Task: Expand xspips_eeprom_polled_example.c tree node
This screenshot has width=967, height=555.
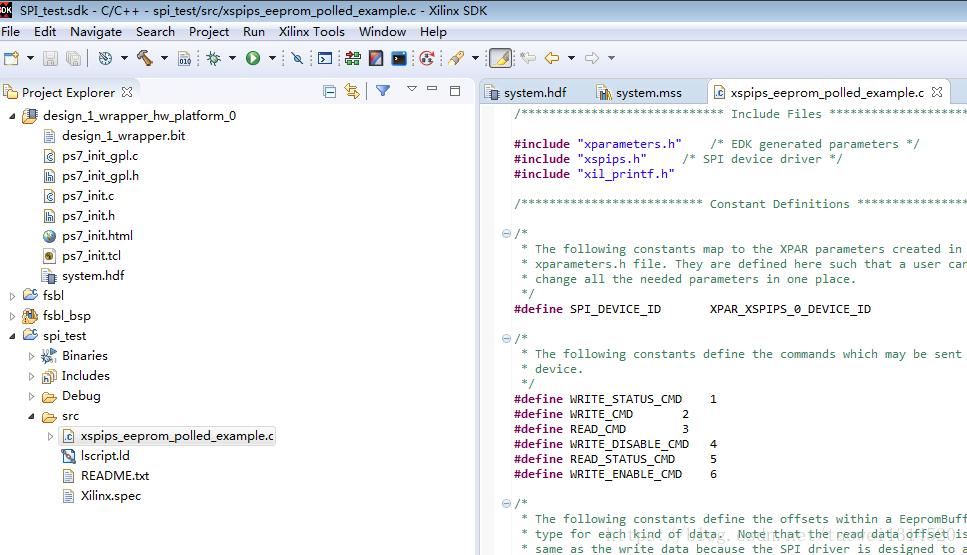Action: tap(51, 437)
